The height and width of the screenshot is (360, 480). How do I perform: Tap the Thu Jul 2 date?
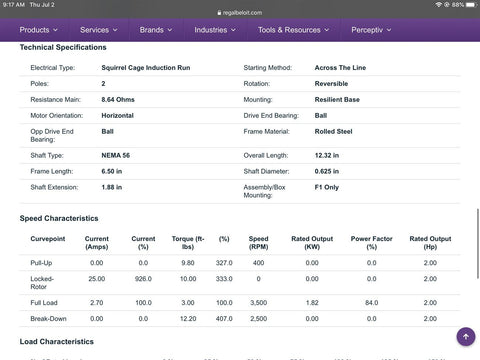(42, 5)
